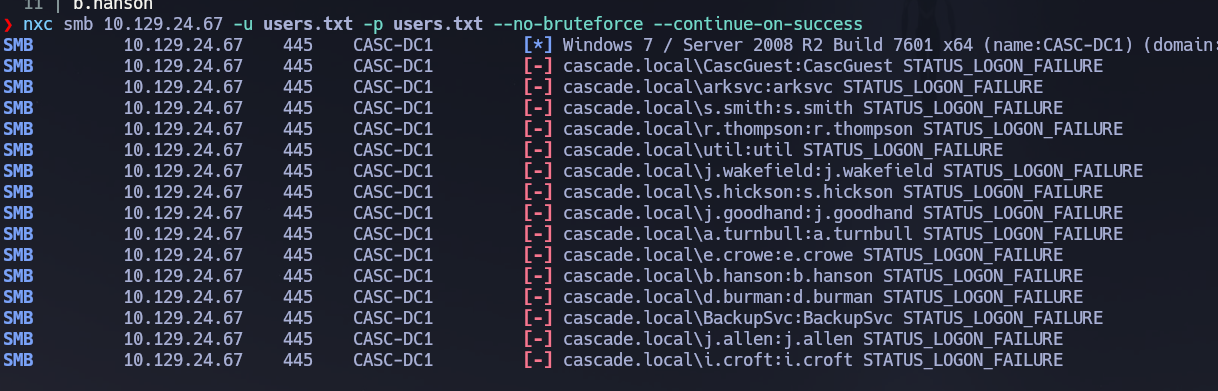Click the [-] failure marker on s.smith line
Image resolution: width=1218 pixels, height=391 pixels.
click(538, 108)
